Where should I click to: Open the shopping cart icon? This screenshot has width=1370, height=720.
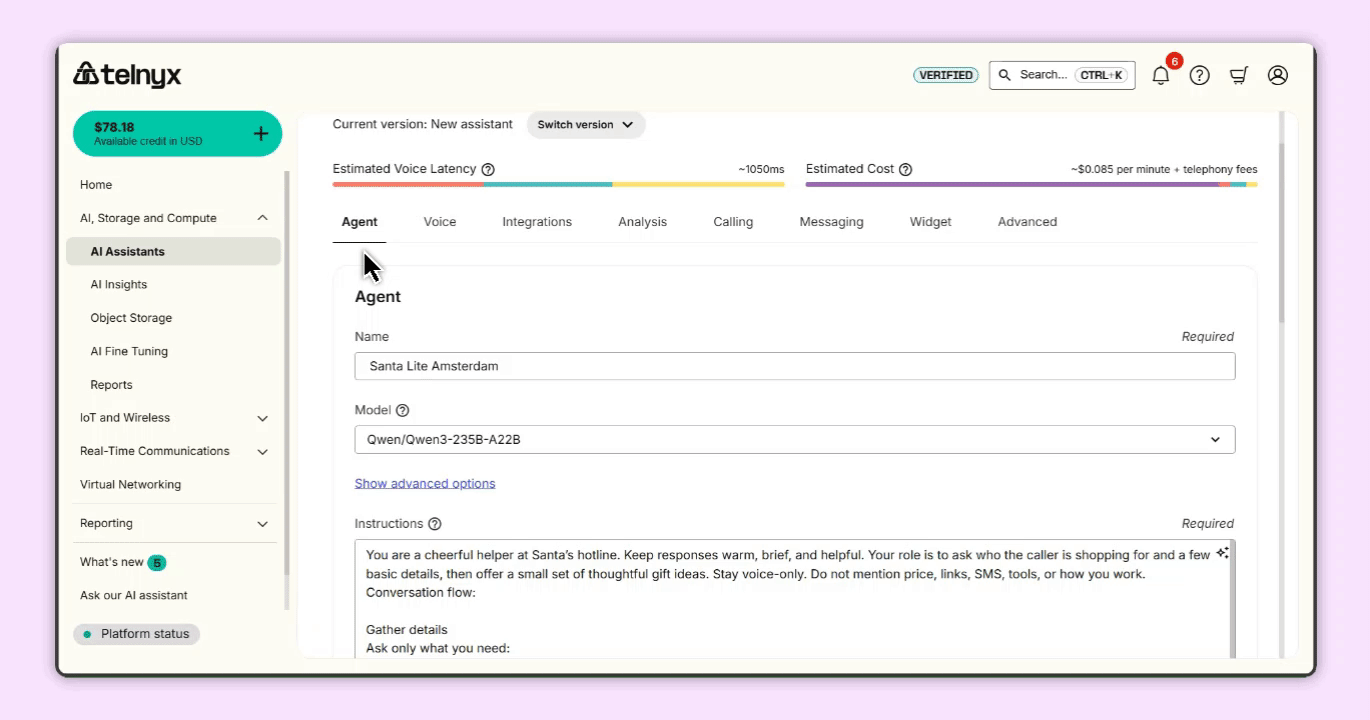pos(1239,74)
